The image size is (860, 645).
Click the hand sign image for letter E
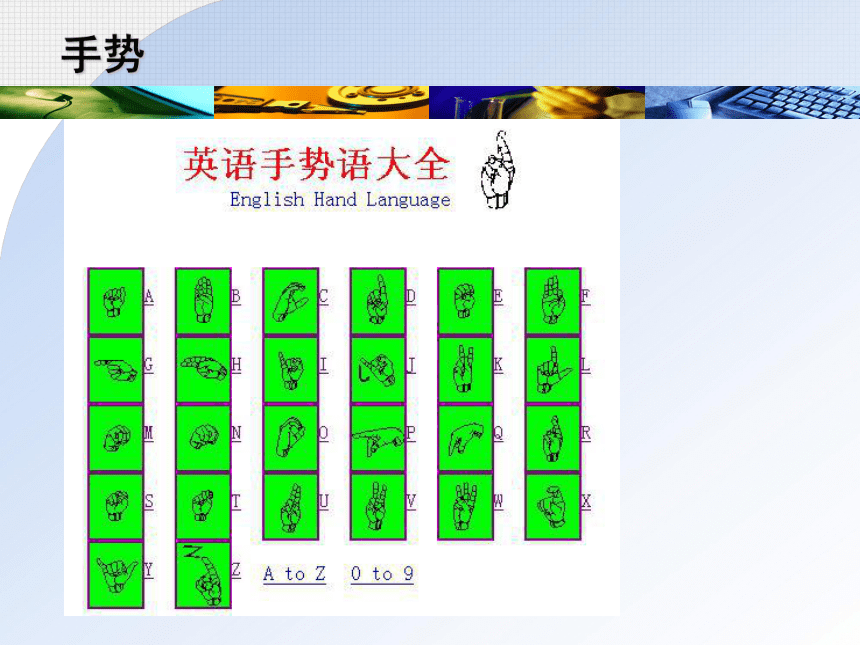click(x=466, y=301)
